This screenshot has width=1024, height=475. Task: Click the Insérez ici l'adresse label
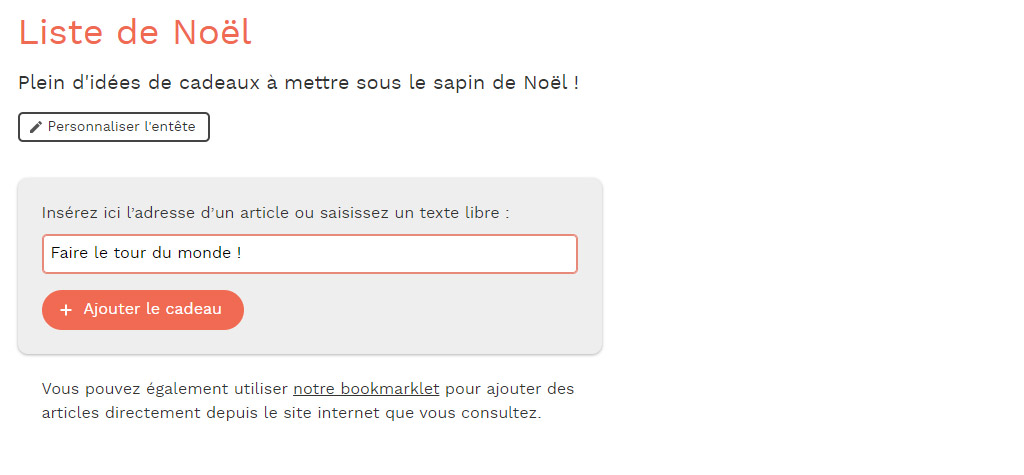pyautogui.click(x=275, y=213)
